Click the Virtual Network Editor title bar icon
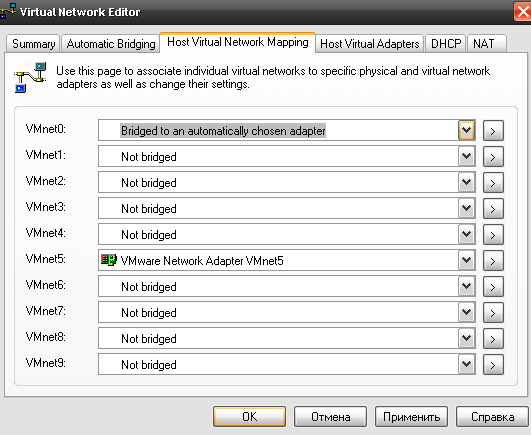Screen dimensions: 531x435 [x=8, y=11]
